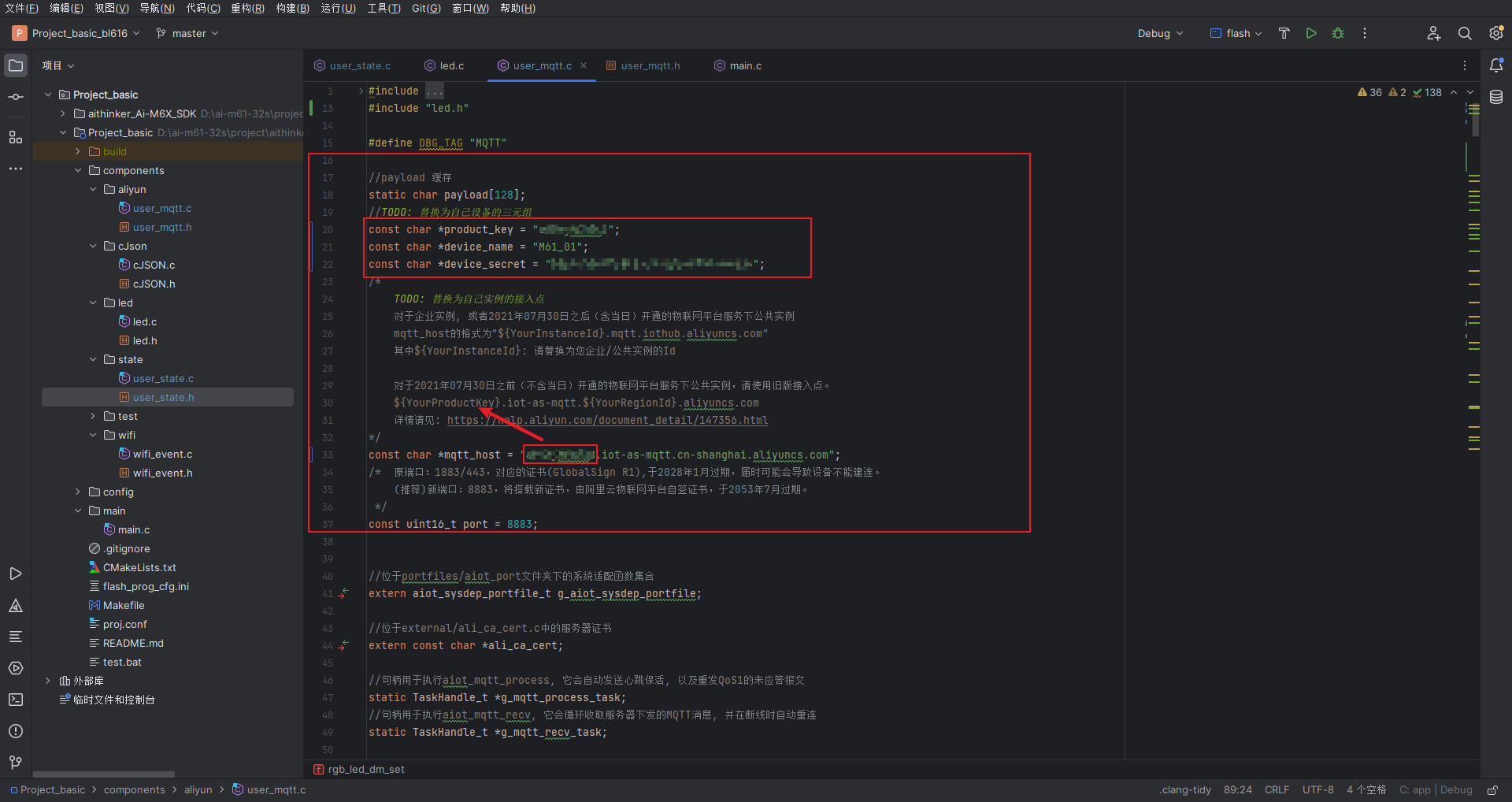
Task: Open the Problems tool window icon
Action: pos(16,731)
